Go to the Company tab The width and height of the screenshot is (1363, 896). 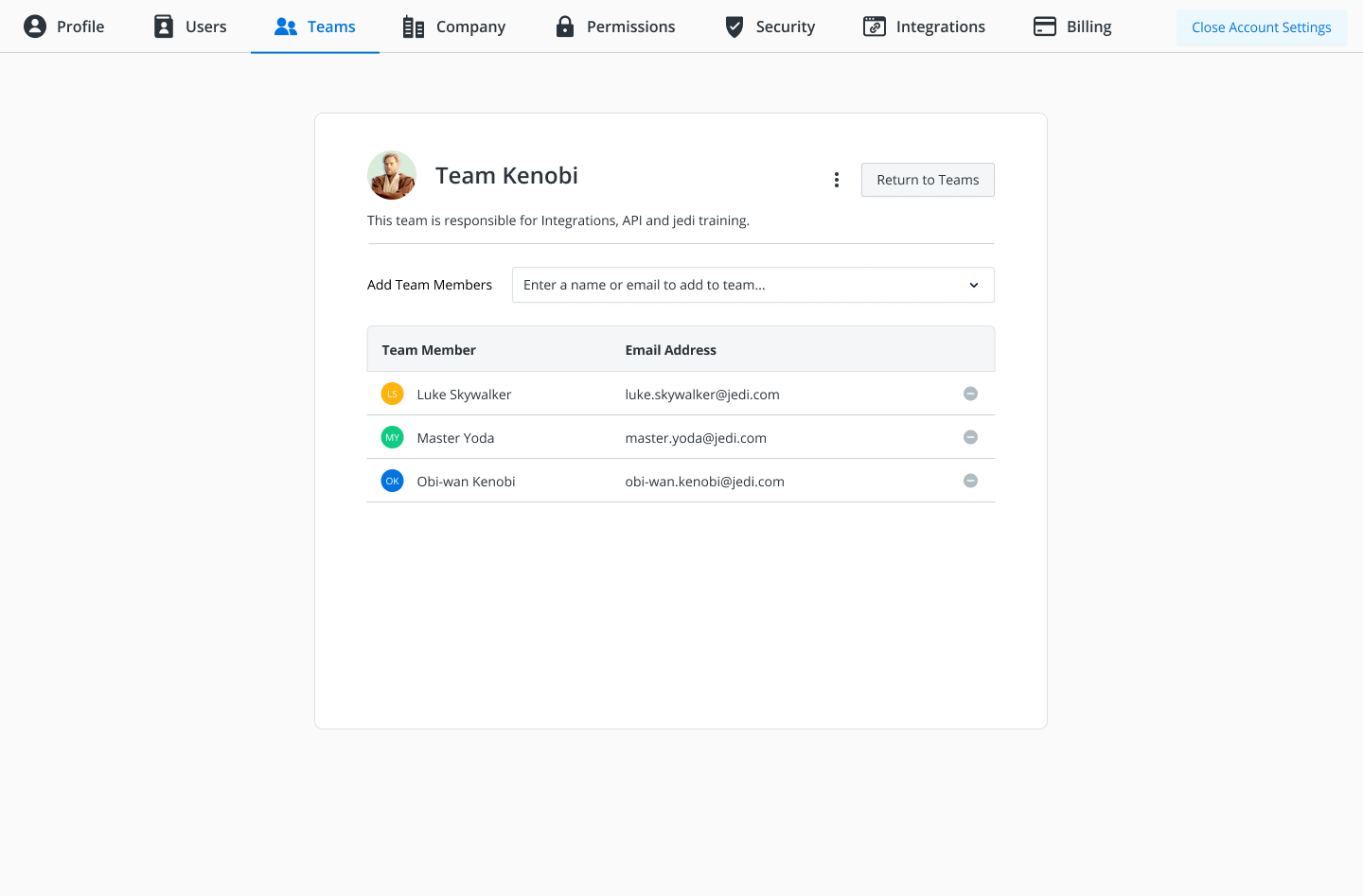tap(454, 26)
